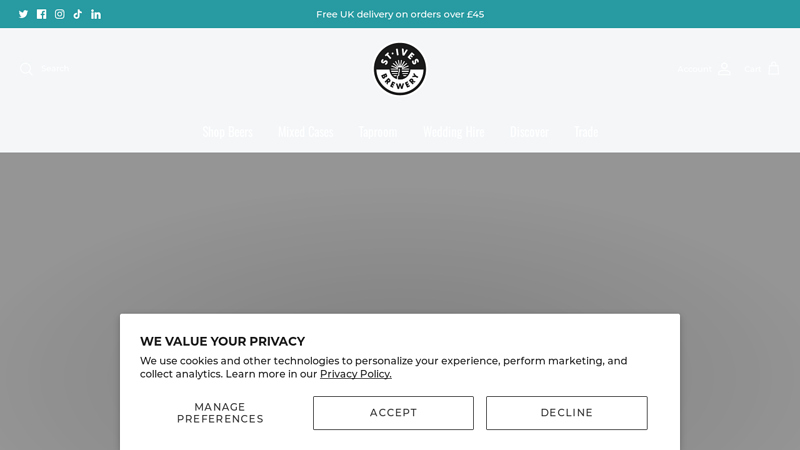Open Manage Preferences for cookies
Viewport: 800px width, 450px height.
[x=220, y=413]
